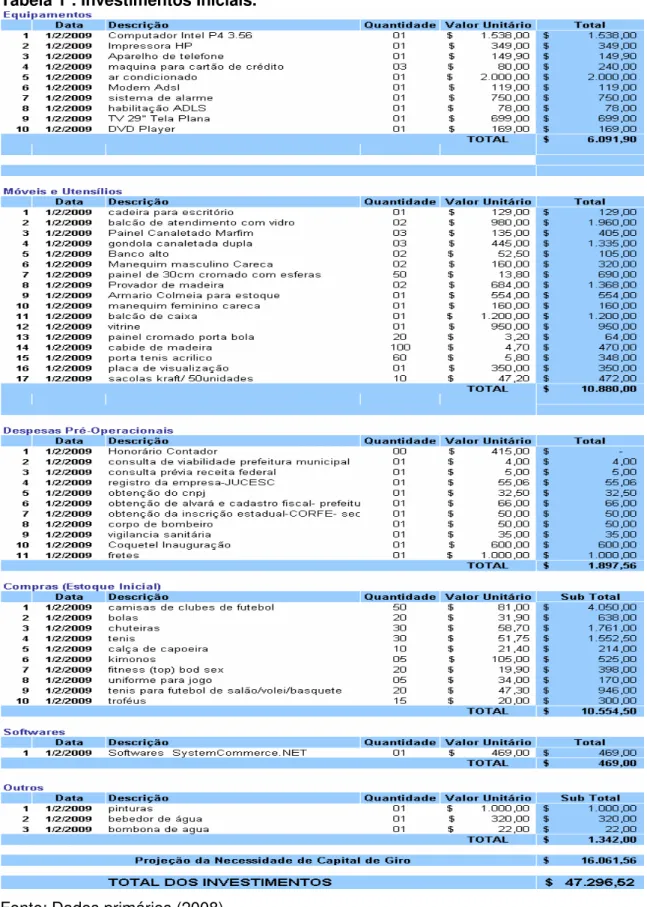Viewport: 647px width, 907px height.
Task: Click 'gondola canaletada dupla' description
Action: click(x=180, y=244)
